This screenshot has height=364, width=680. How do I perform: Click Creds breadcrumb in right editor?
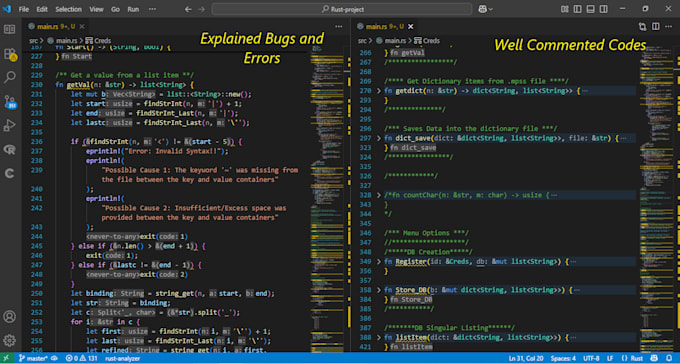point(427,41)
